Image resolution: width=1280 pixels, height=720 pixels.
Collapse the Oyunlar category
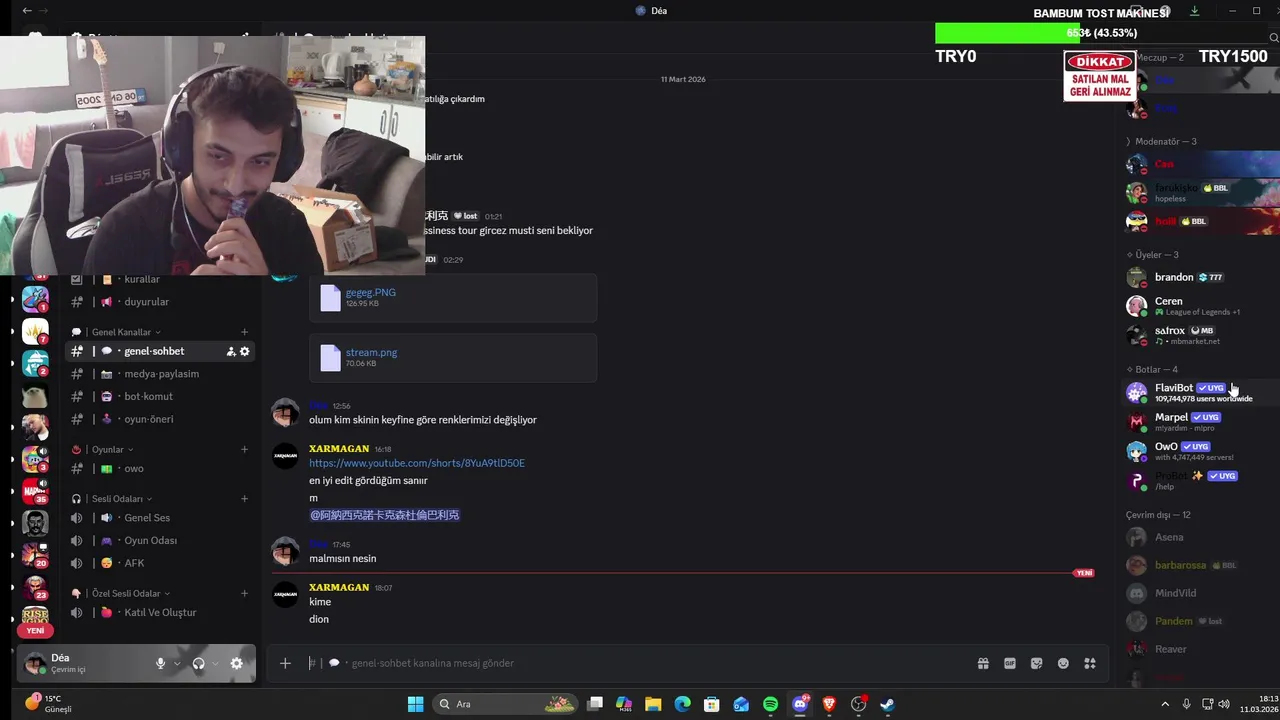(x=102, y=450)
